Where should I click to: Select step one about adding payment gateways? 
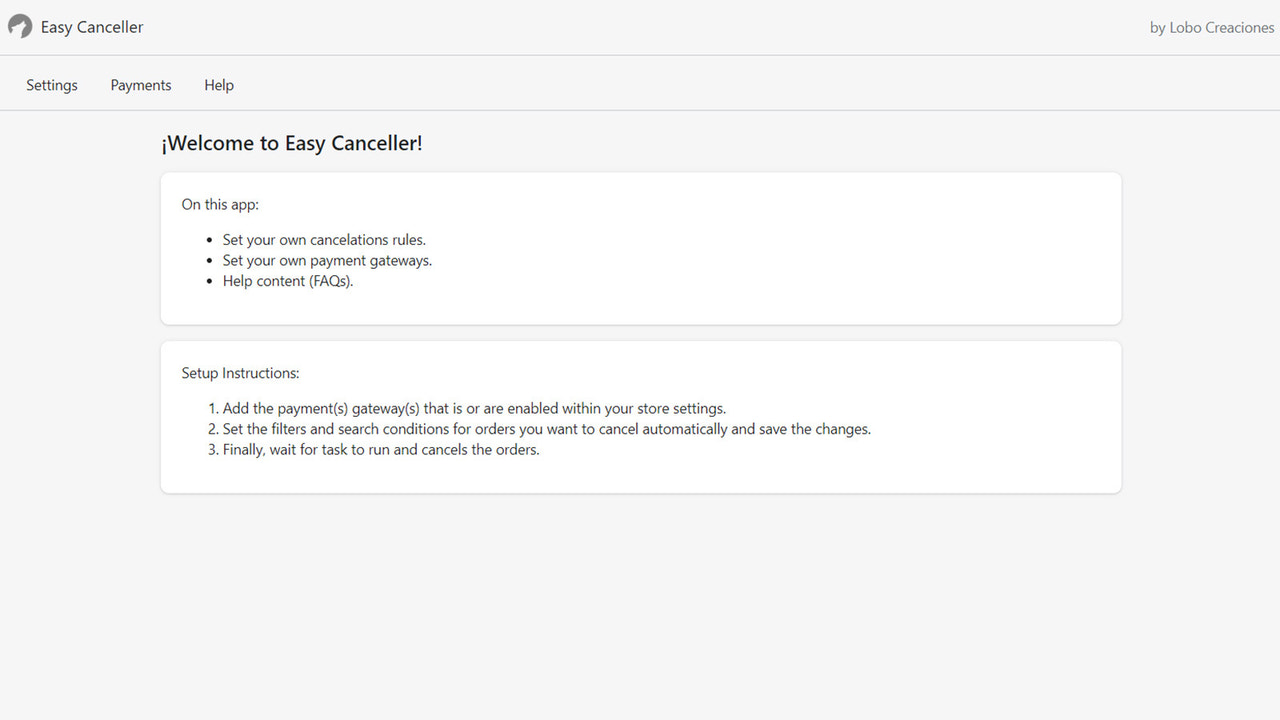(x=474, y=408)
